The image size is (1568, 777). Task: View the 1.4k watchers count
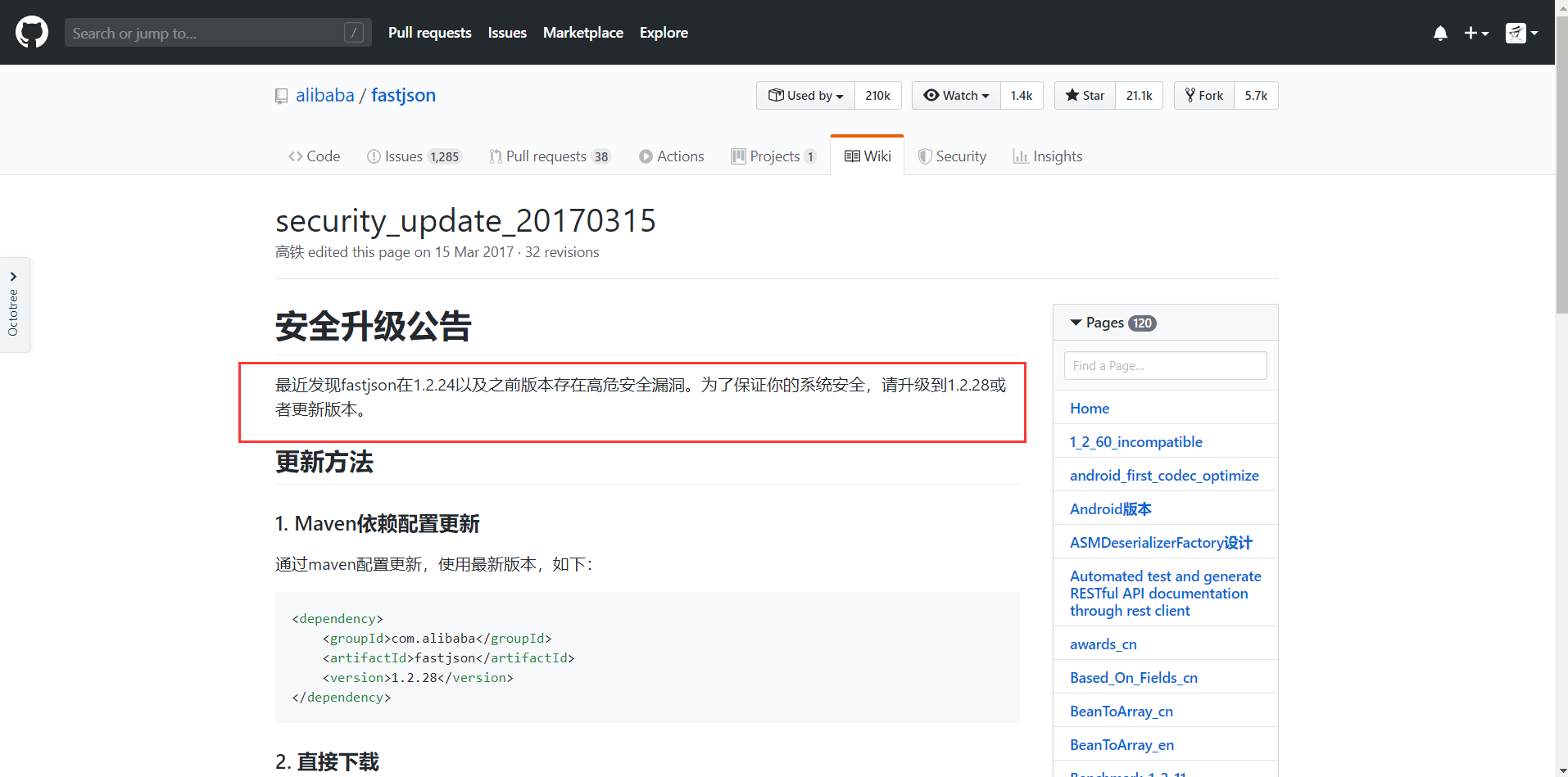(x=1022, y=96)
